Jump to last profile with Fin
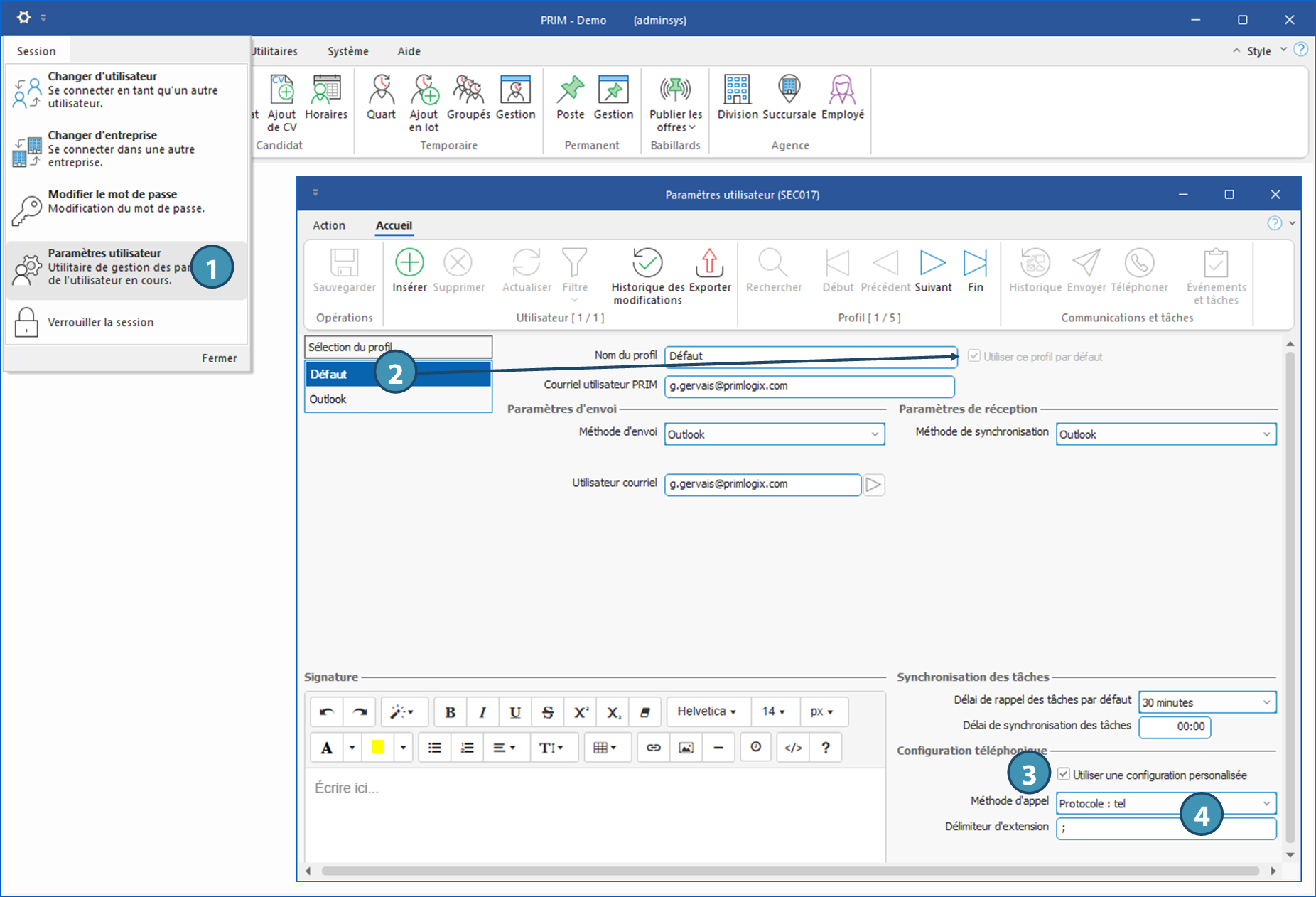The image size is (1316, 897). pos(975,264)
